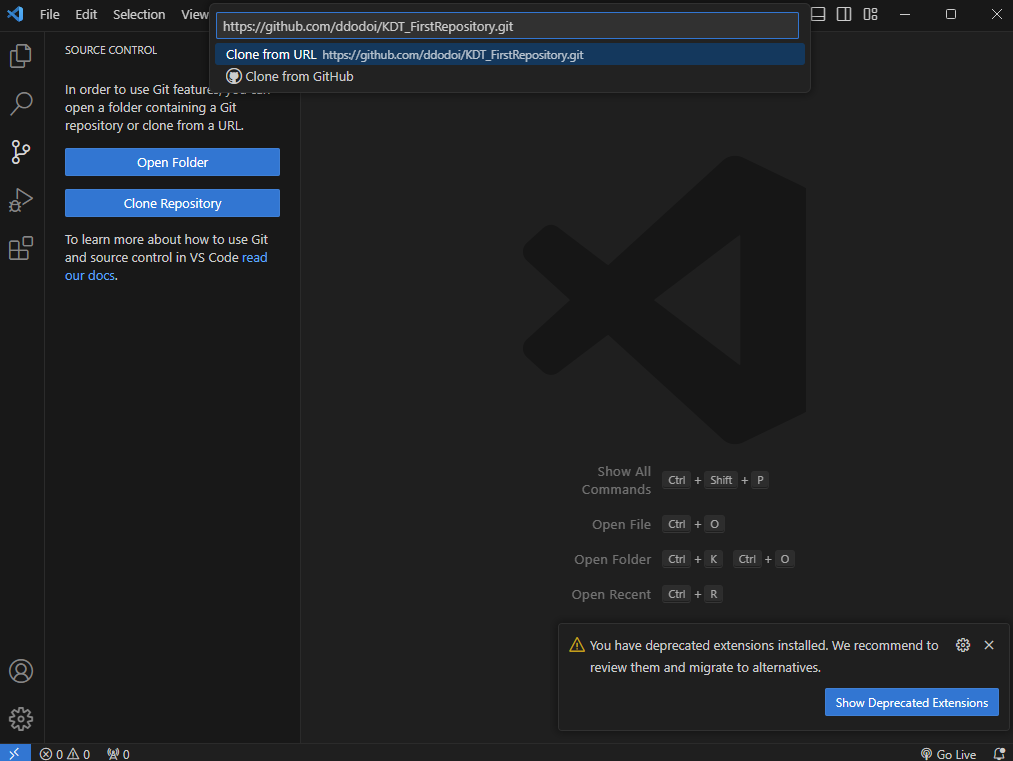Open the Manage gear icon in activity bar
The width and height of the screenshot is (1013, 761).
(x=21, y=718)
